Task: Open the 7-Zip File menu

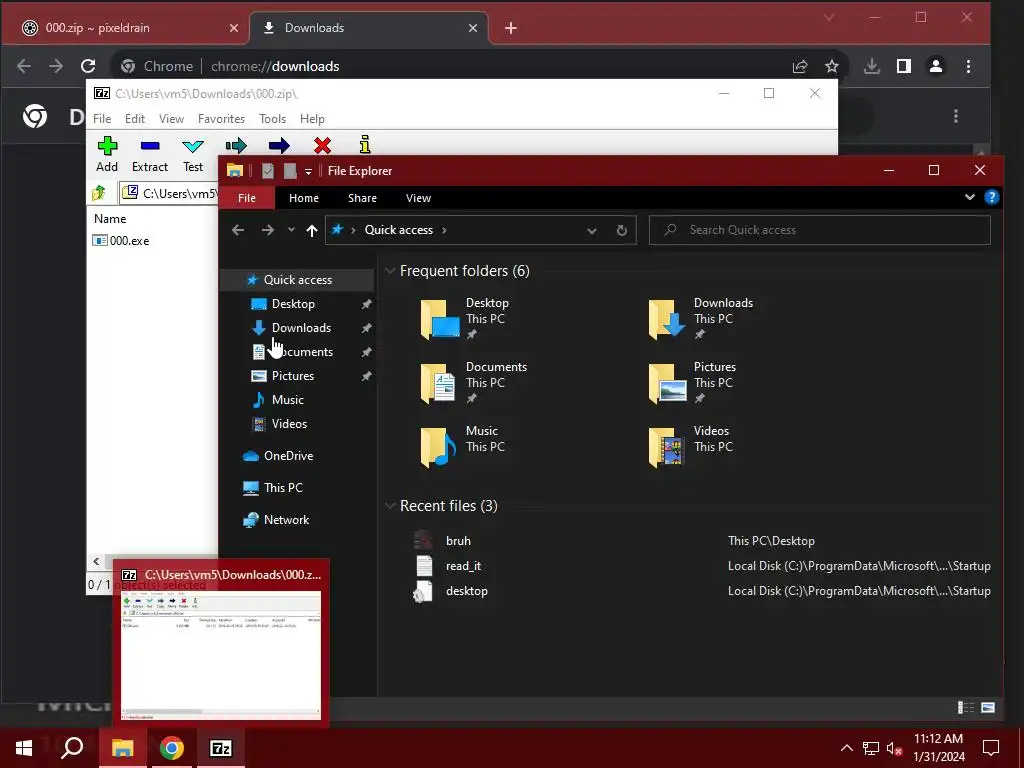Action: coord(102,119)
